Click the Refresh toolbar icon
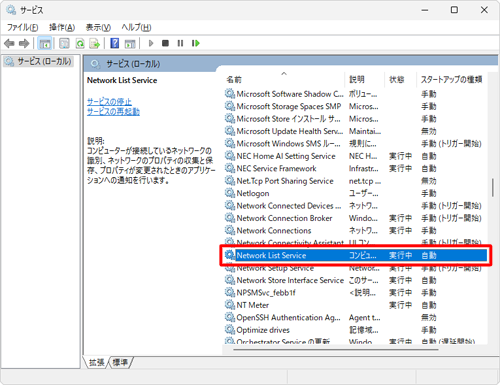Screen dimensions: 500x385 [x=80, y=43]
